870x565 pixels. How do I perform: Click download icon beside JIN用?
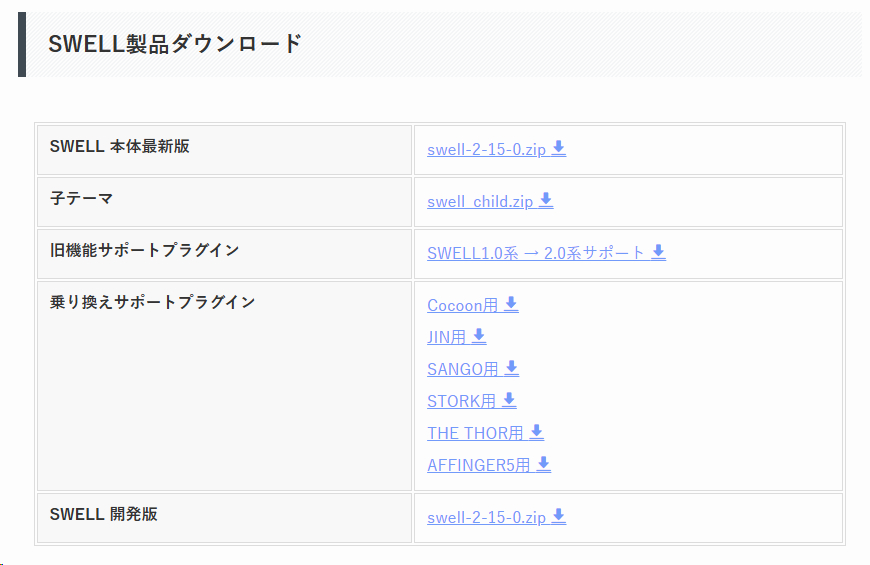point(479,337)
